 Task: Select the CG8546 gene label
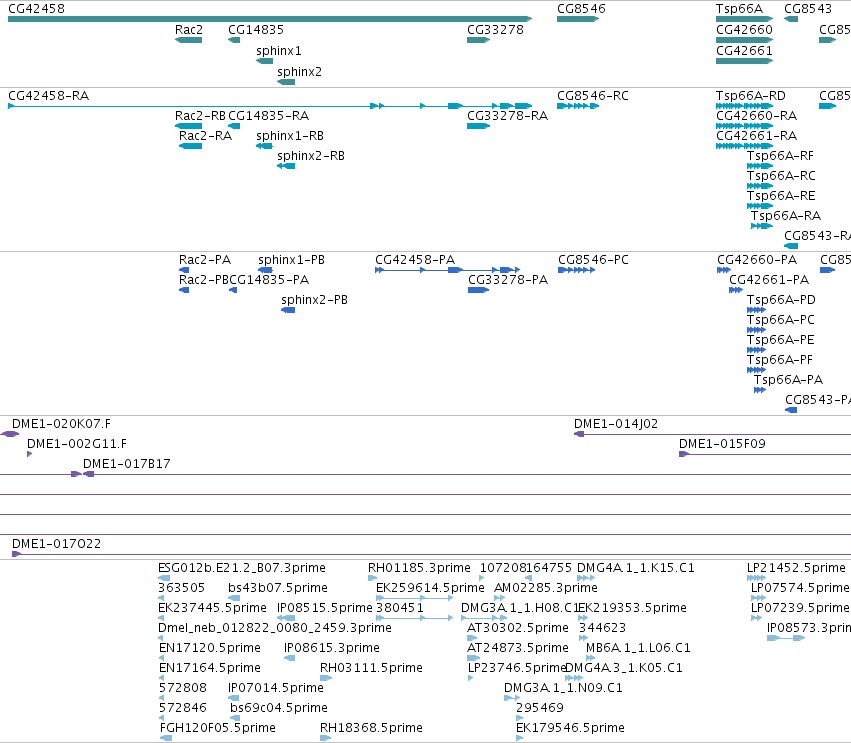click(x=581, y=9)
